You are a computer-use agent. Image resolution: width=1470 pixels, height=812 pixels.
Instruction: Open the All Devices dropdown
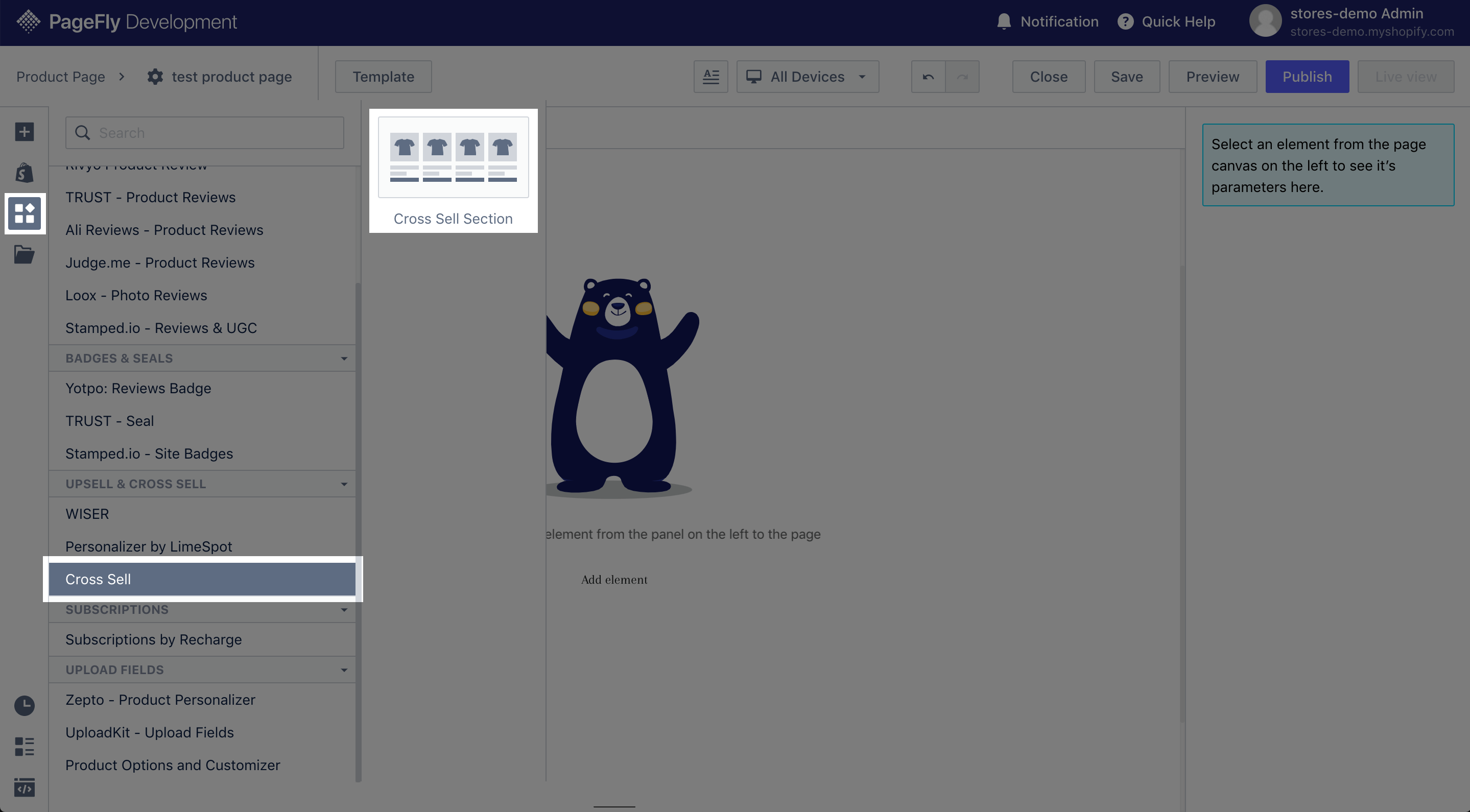coord(808,77)
